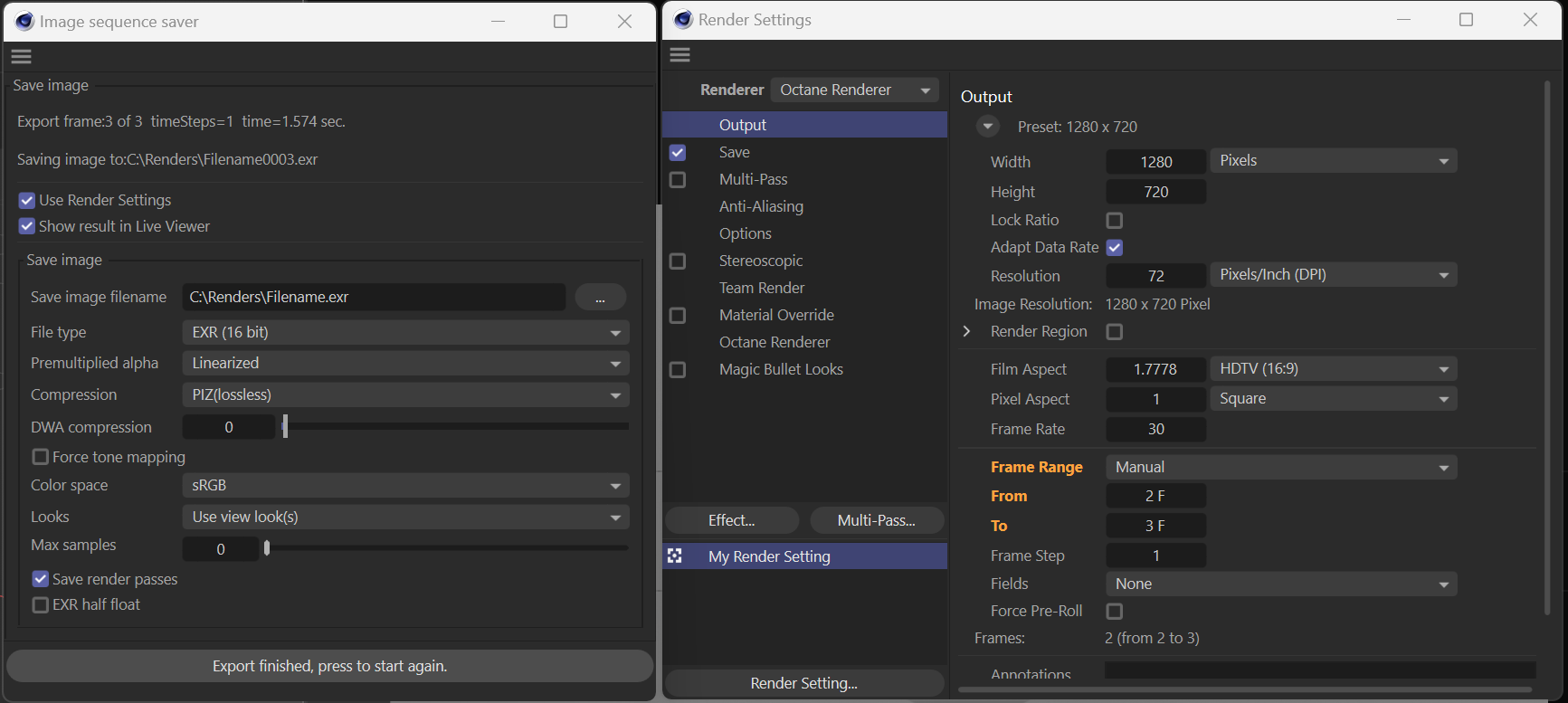The height and width of the screenshot is (703, 1568).
Task: Click the browse button for save filename
Action: click(x=600, y=297)
